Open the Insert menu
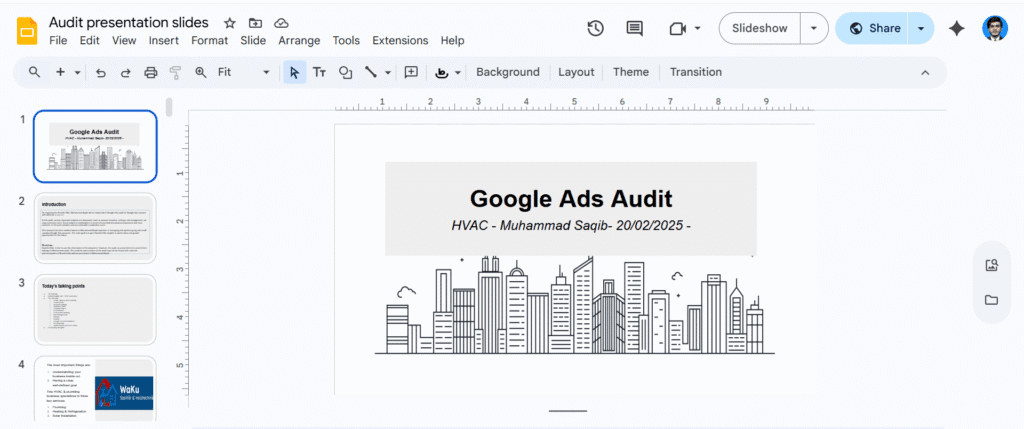Screen dimensions: 1024x429 pyautogui.click(x=163, y=40)
